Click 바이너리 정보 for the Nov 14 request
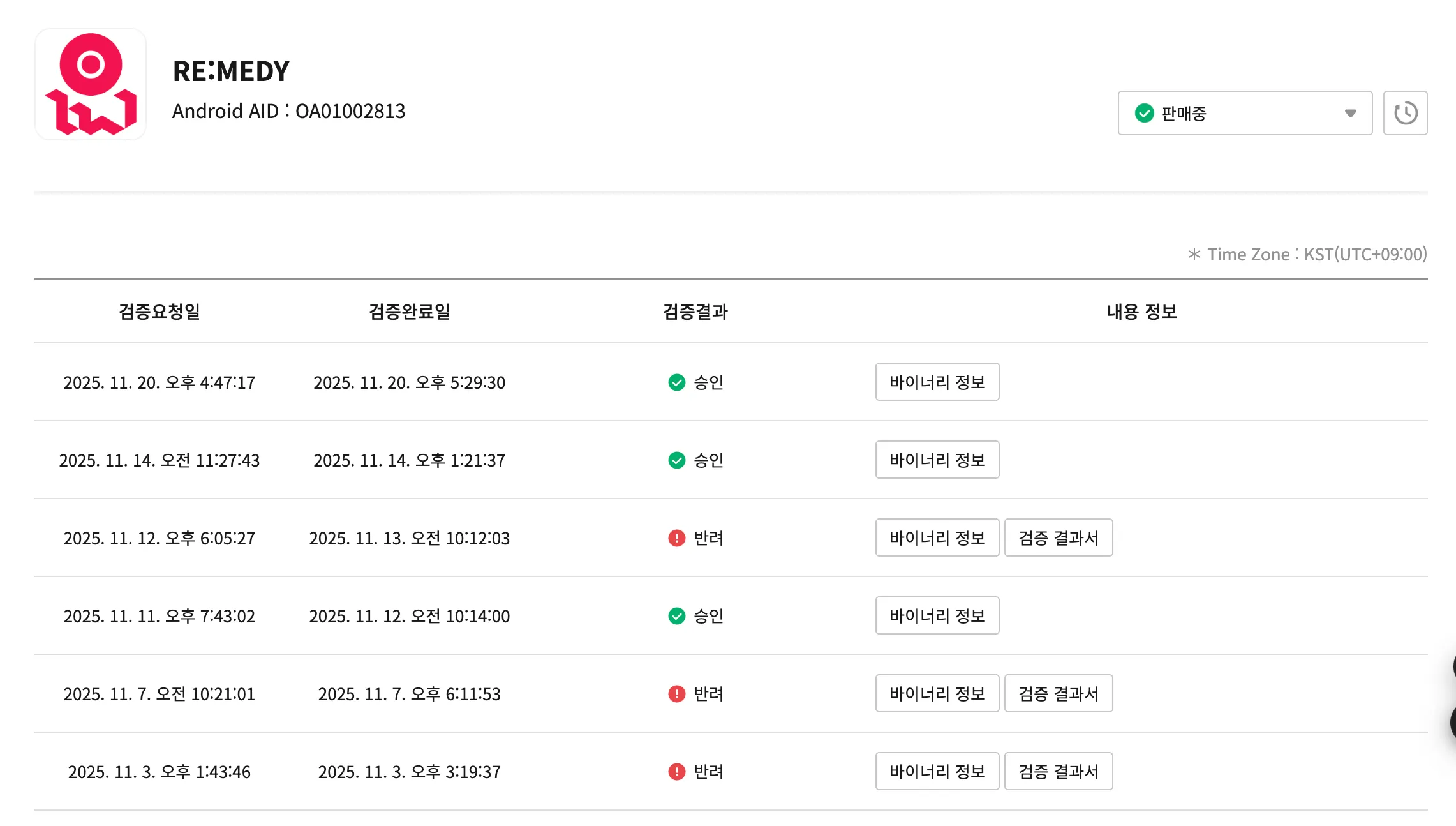This screenshot has height=826, width=1456. pos(937,460)
